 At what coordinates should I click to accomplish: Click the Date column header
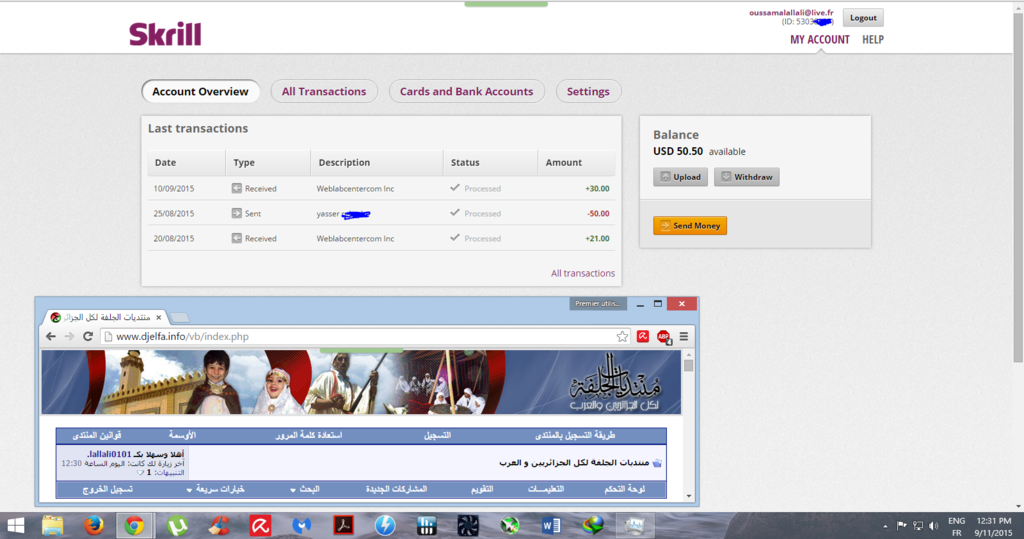pyautogui.click(x=186, y=163)
